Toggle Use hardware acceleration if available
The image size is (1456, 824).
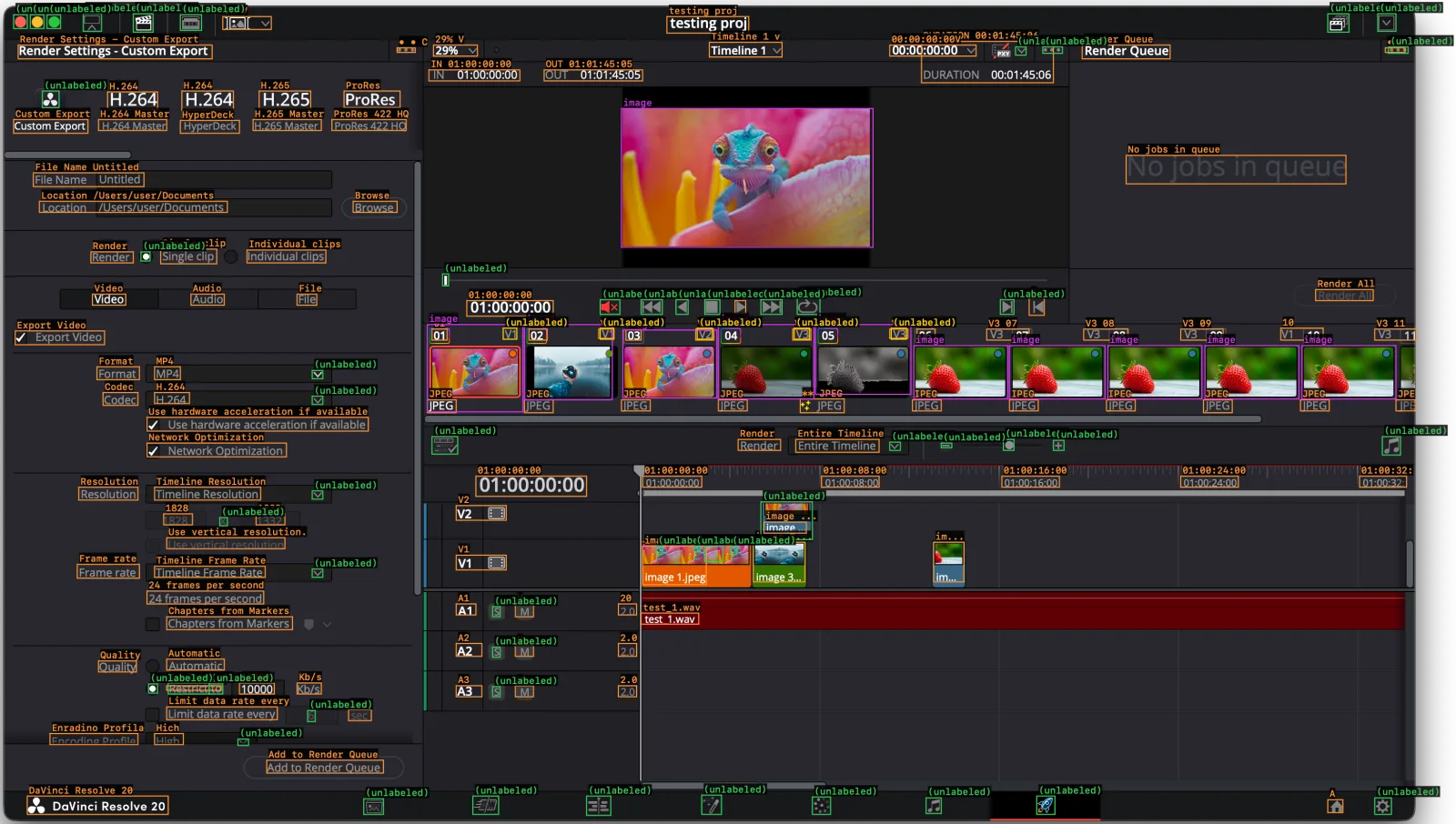[154, 425]
